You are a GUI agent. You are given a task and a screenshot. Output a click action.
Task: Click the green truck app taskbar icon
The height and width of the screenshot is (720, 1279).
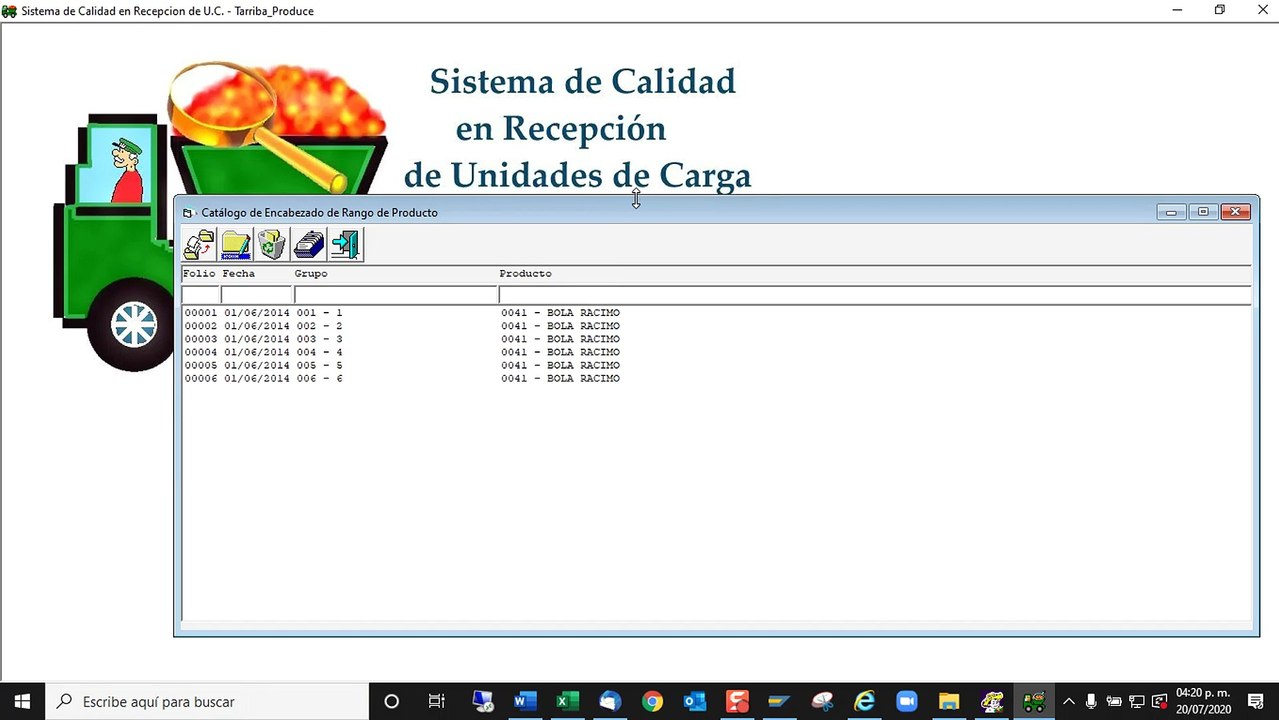tap(1034, 702)
